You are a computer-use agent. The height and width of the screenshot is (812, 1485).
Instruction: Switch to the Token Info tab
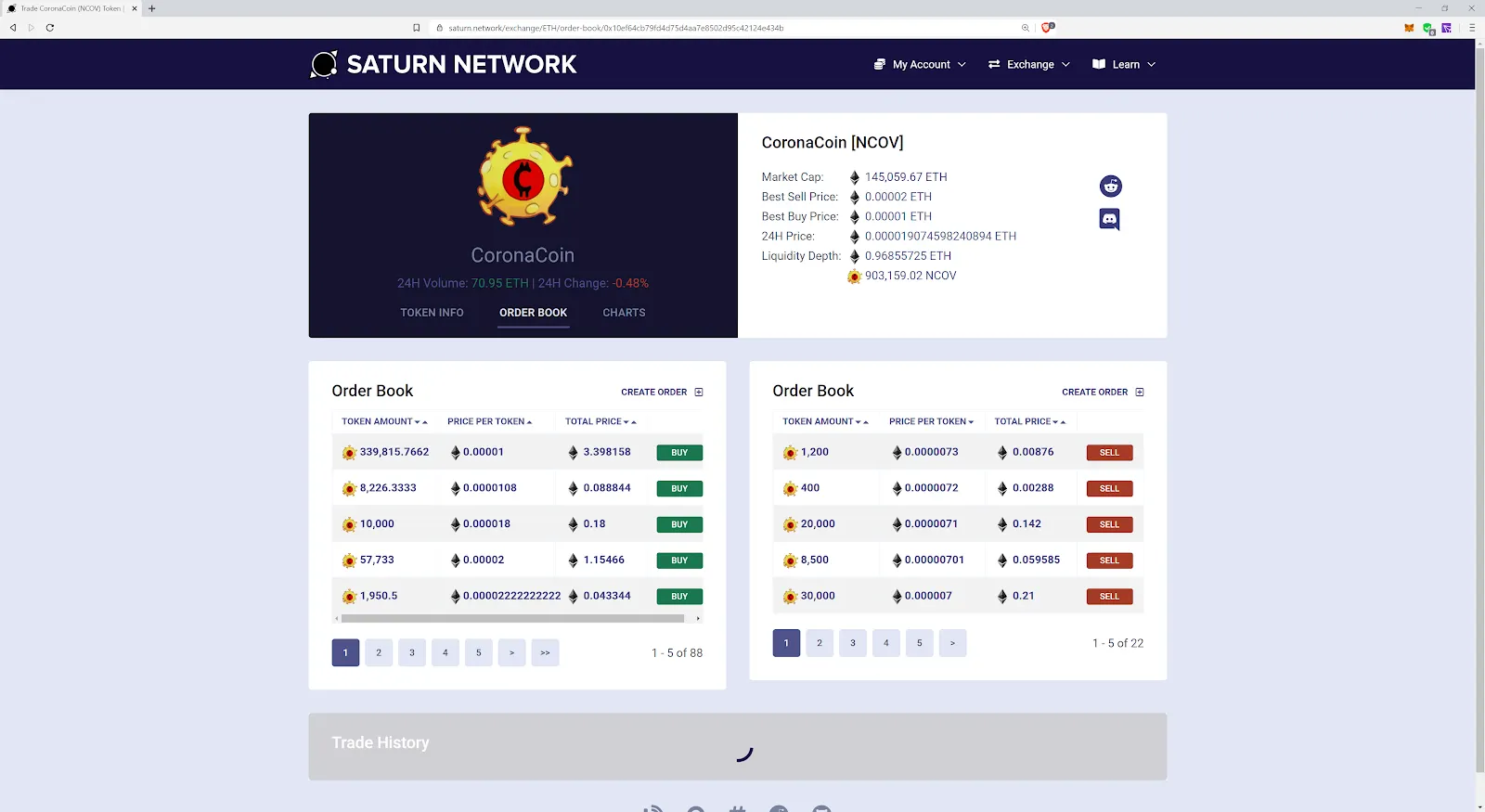tap(432, 313)
